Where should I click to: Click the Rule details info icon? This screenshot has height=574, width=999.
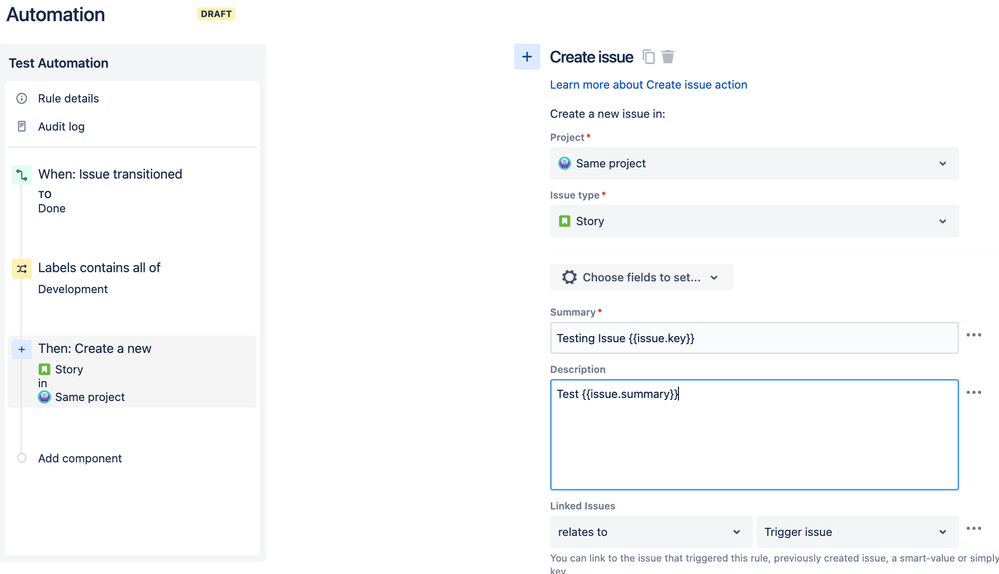click(22, 98)
